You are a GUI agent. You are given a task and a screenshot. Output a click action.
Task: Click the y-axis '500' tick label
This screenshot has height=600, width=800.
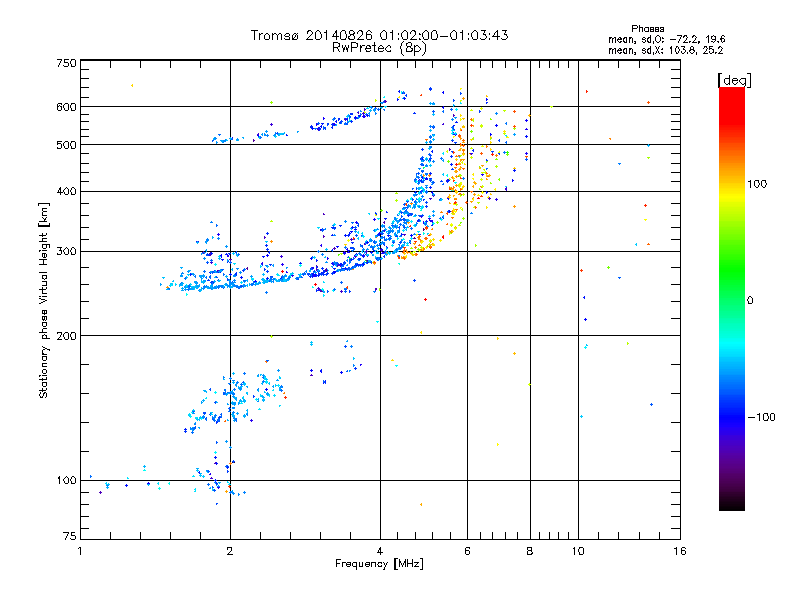[x=66, y=145]
